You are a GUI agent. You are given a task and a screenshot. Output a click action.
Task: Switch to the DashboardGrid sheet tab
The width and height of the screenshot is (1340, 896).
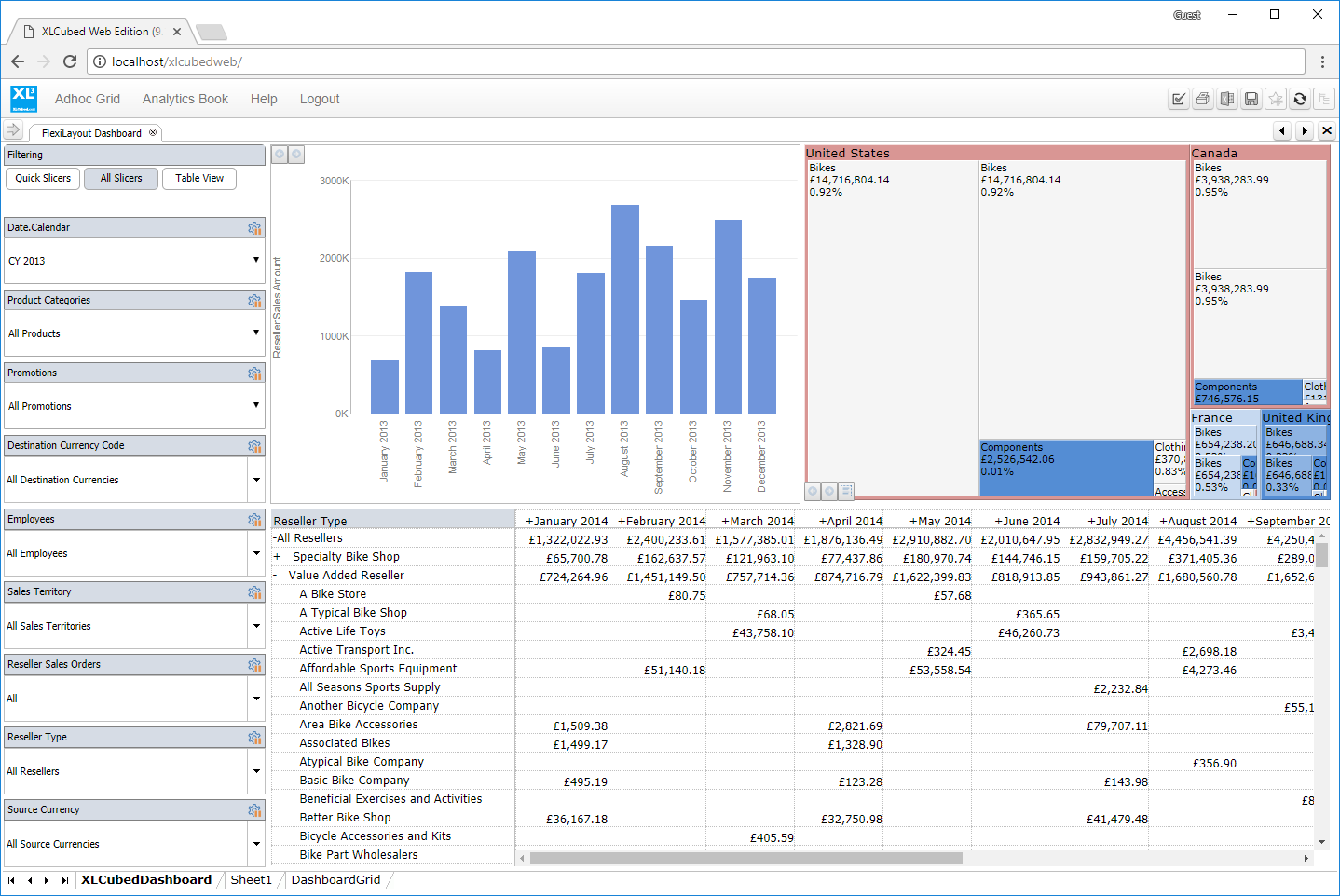pyautogui.click(x=335, y=880)
